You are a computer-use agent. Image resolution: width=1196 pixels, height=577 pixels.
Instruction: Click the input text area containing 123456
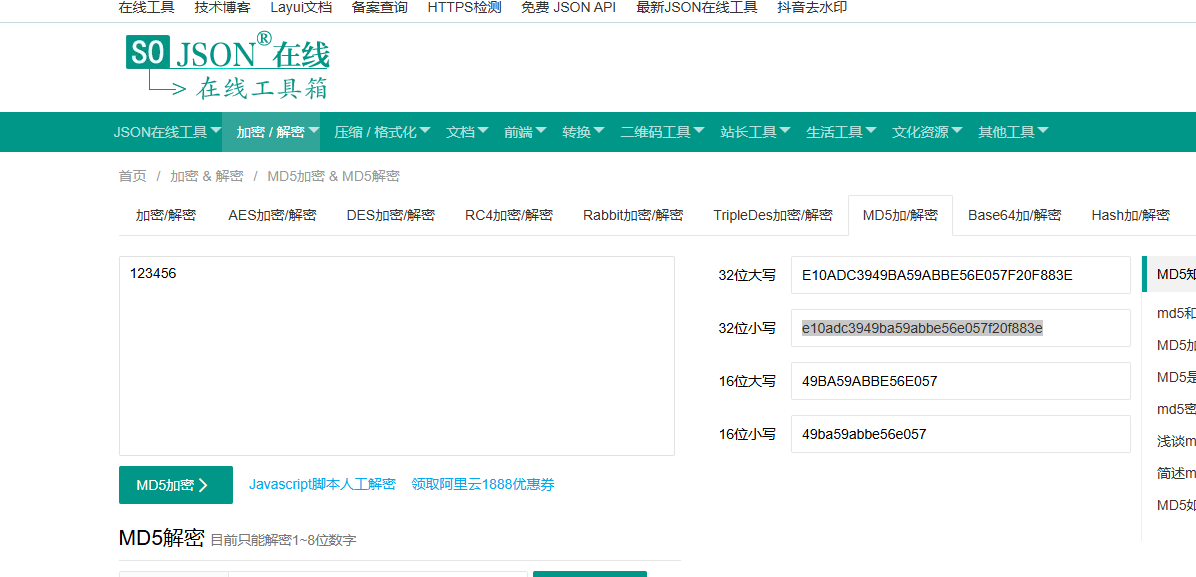coord(396,355)
